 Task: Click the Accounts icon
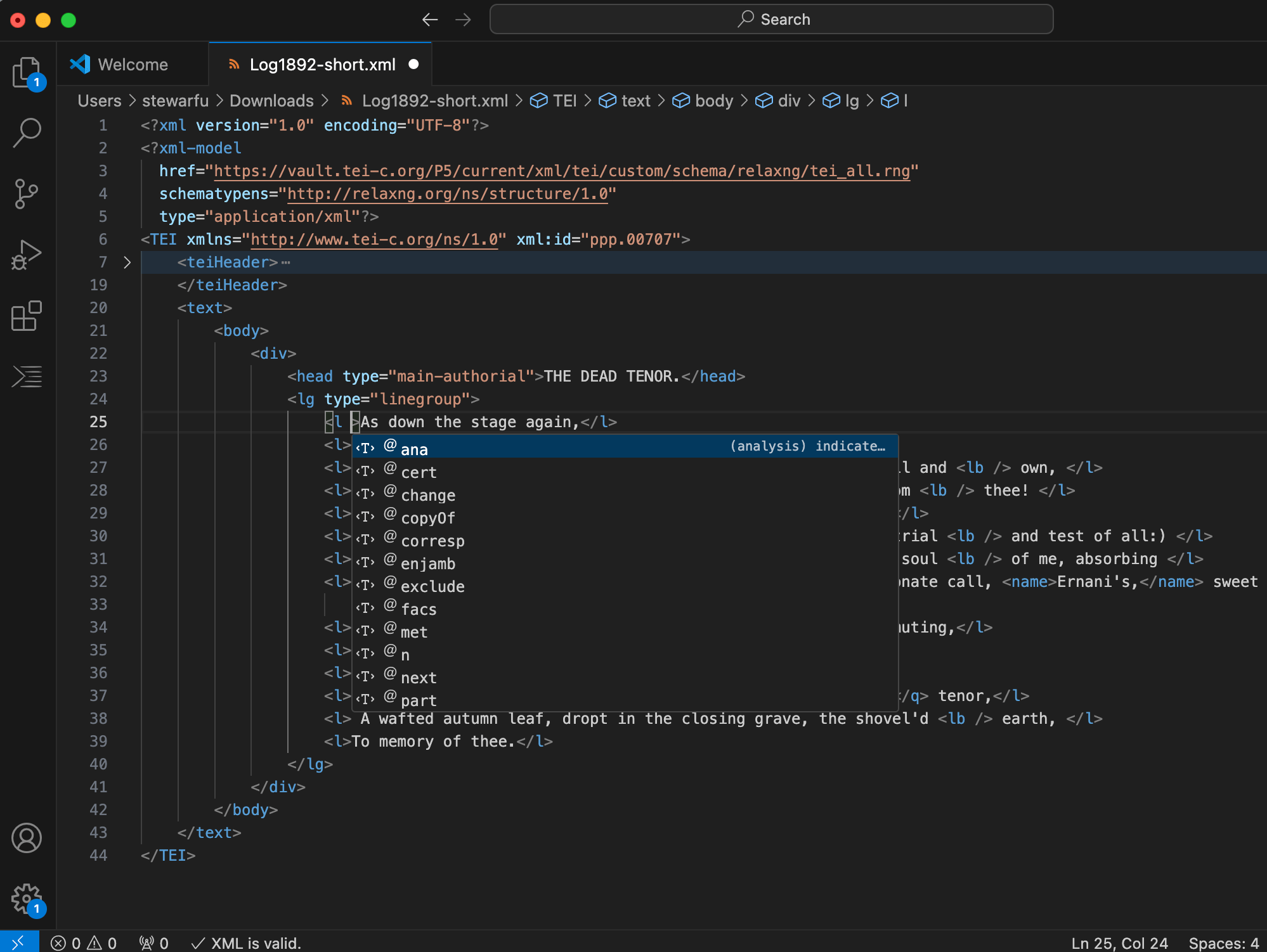[x=27, y=838]
